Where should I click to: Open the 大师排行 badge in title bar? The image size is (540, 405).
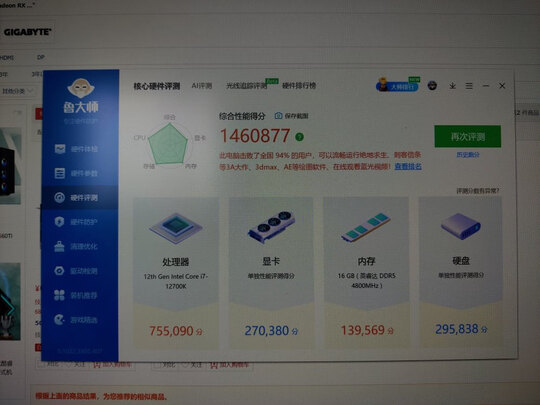pos(398,85)
